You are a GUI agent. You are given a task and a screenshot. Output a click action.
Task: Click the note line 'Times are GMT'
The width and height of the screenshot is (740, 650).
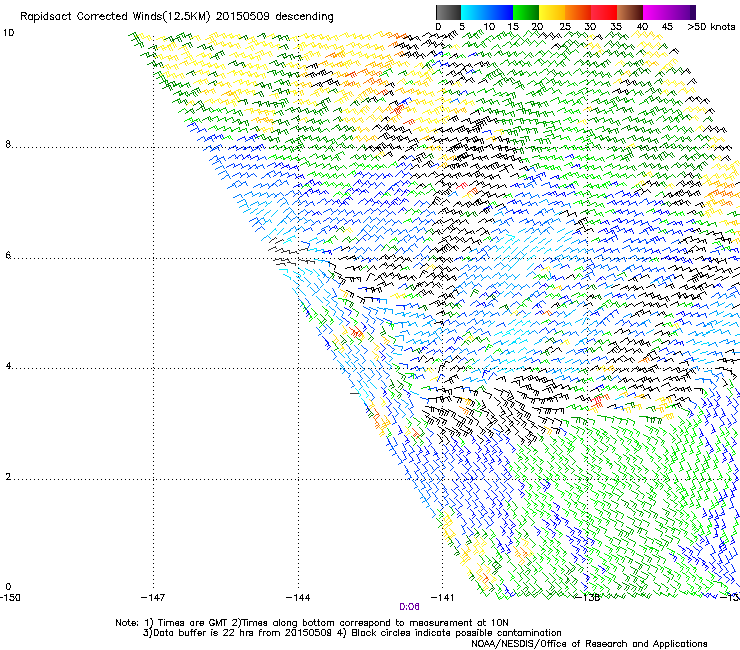[193, 623]
